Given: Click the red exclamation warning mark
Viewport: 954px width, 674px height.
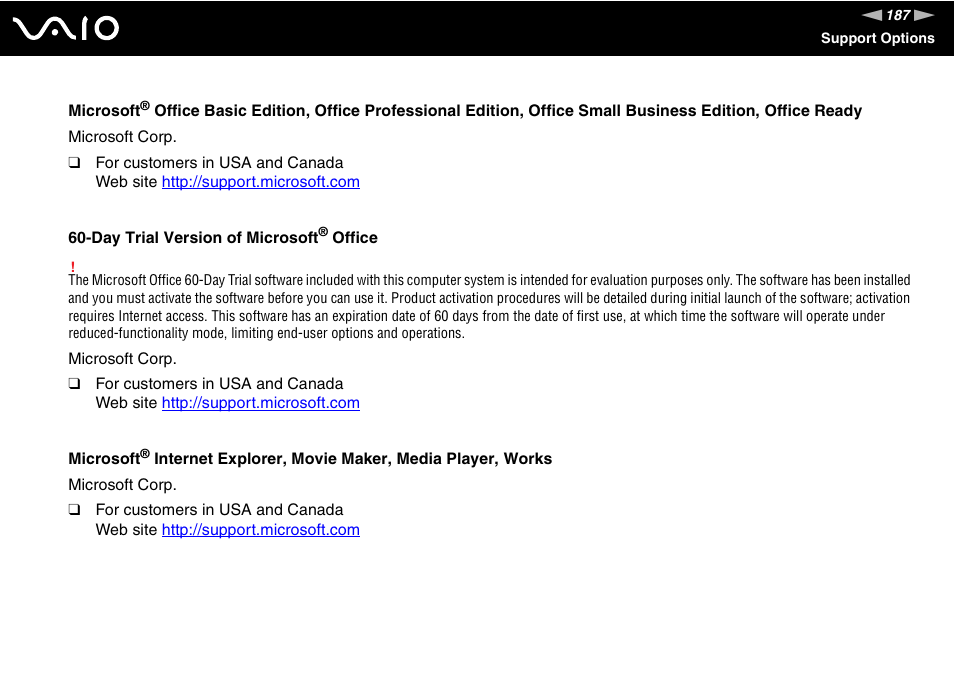Looking at the screenshot, I should click(x=72, y=266).
